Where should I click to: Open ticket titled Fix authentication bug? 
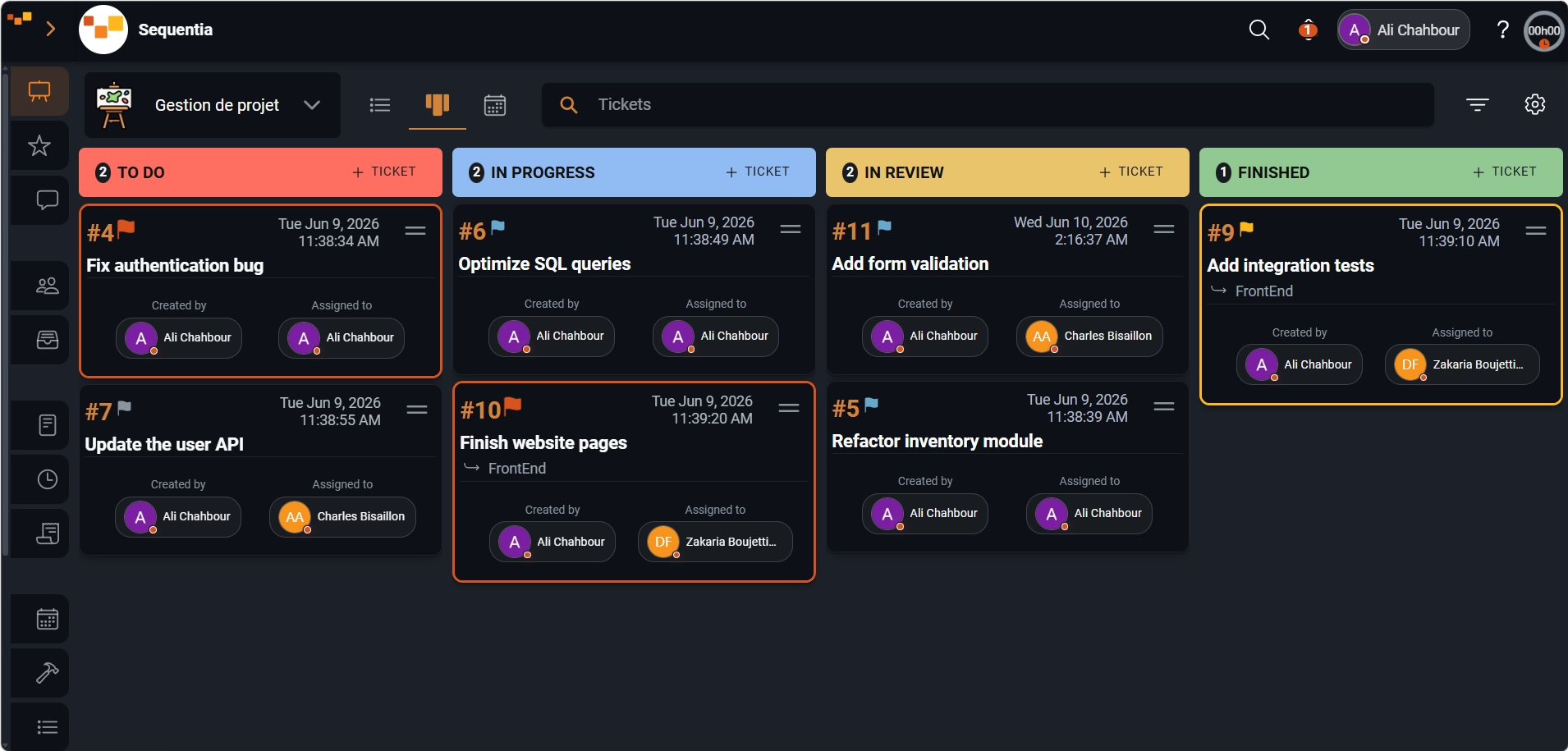pyautogui.click(x=175, y=265)
